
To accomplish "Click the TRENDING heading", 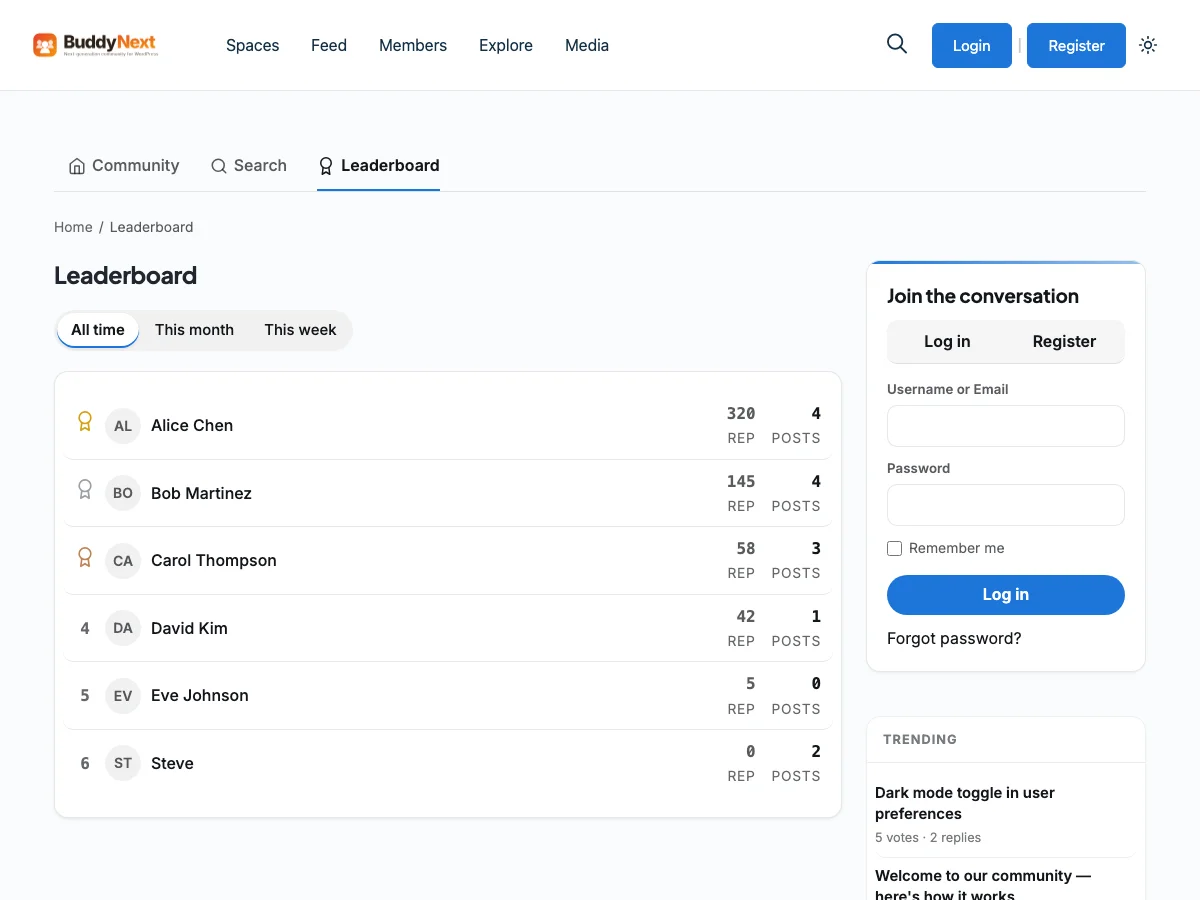I will (x=920, y=740).
